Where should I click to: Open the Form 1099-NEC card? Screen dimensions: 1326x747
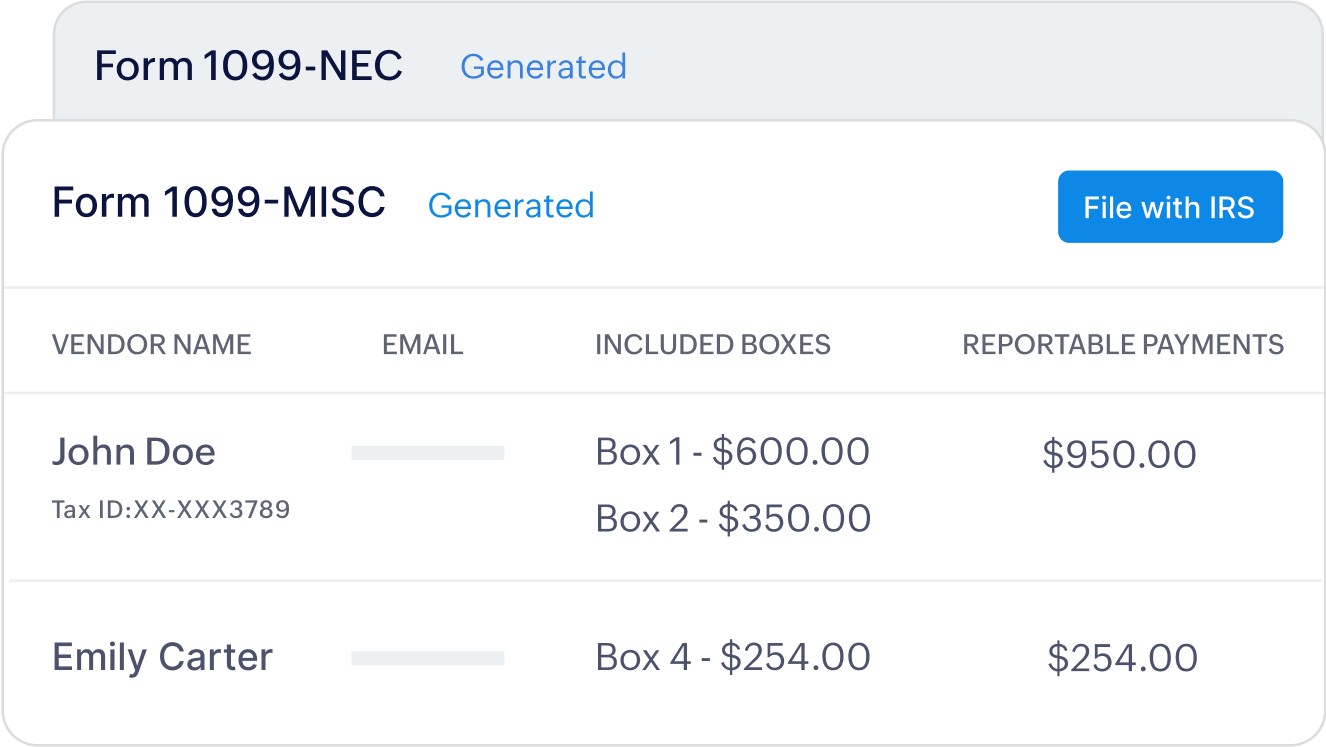pos(248,66)
